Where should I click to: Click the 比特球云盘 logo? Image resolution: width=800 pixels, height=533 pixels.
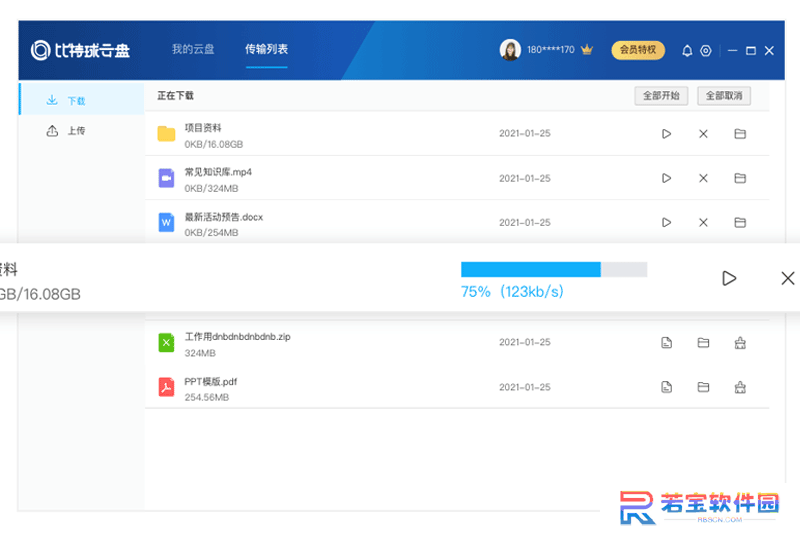[81, 50]
